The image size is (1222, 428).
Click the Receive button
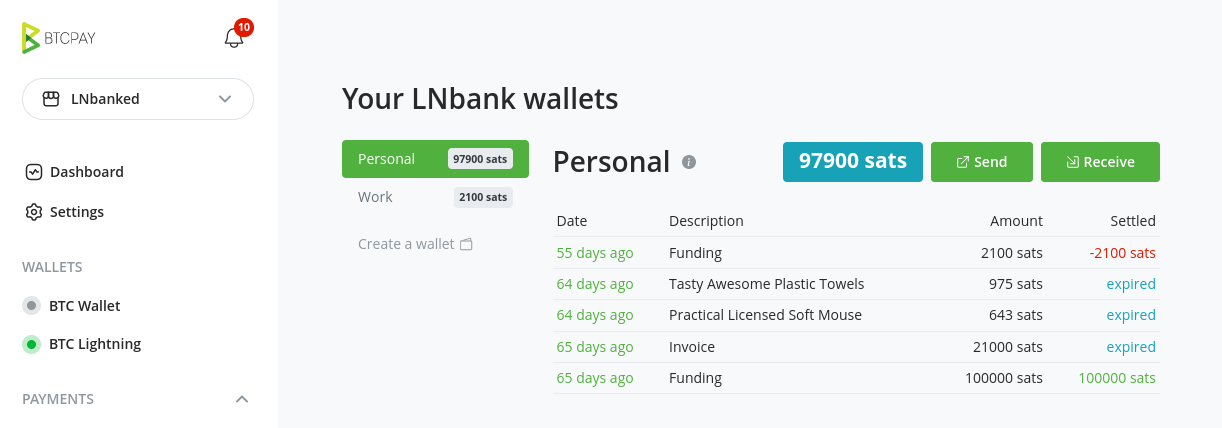(x=1100, y=162)
